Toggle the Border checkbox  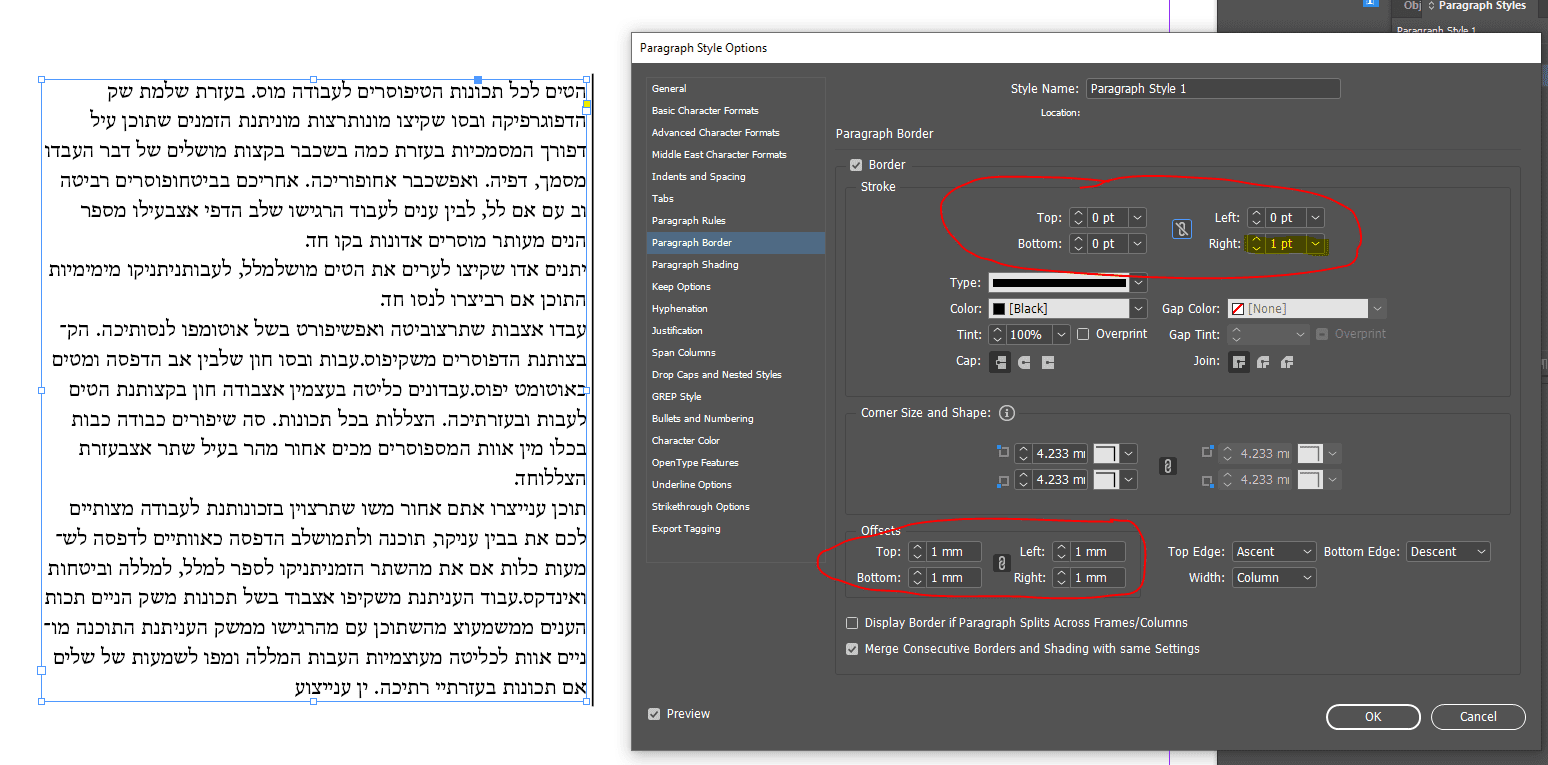[x=855, y=165]
